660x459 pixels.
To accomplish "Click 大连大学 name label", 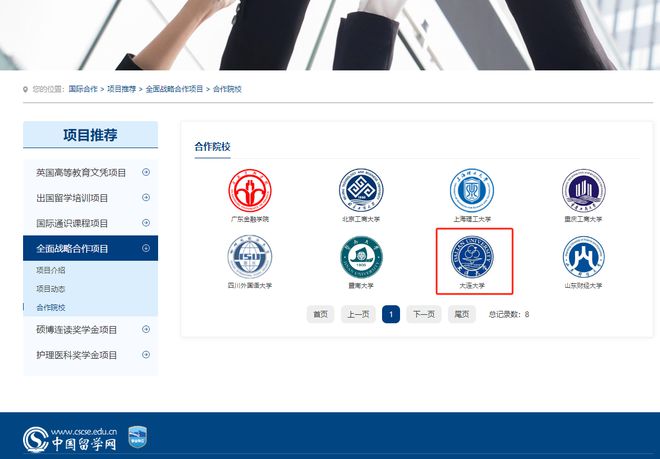I will coord(472,286).
